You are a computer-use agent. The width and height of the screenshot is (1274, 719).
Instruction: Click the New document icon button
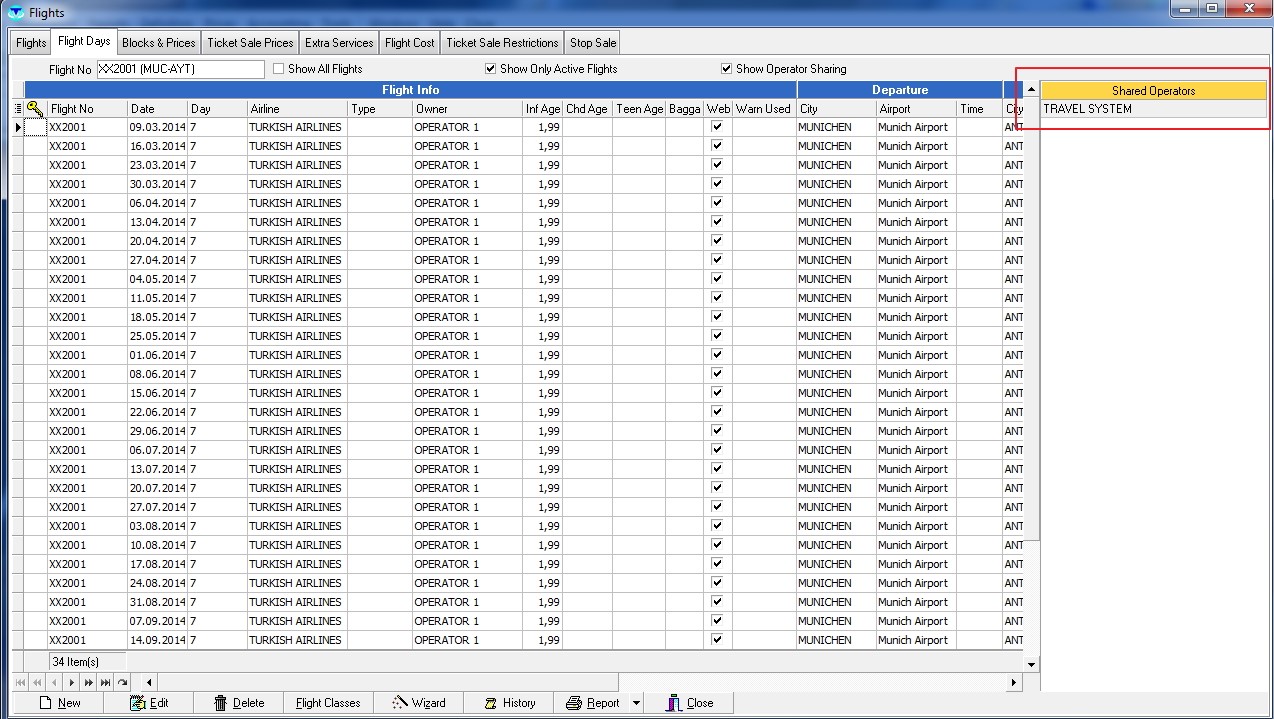coord(45,703)
